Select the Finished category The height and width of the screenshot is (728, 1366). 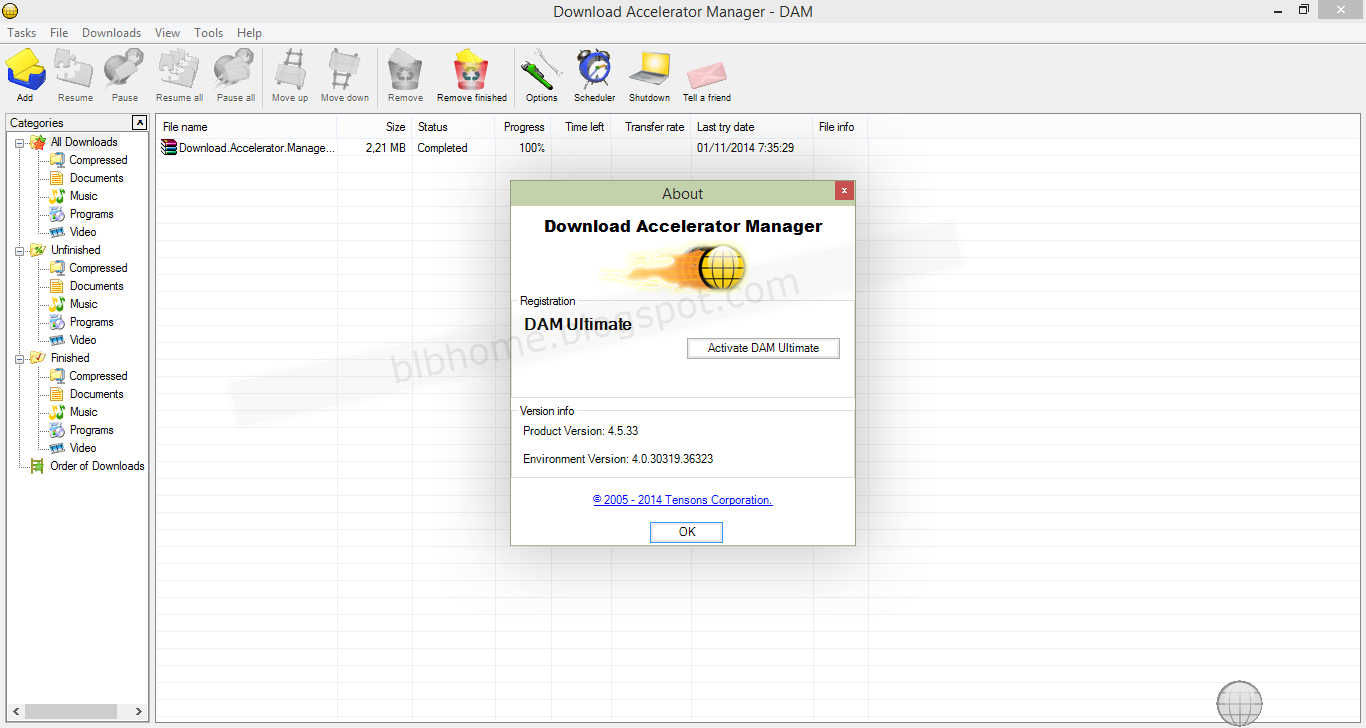click(70, 358)
